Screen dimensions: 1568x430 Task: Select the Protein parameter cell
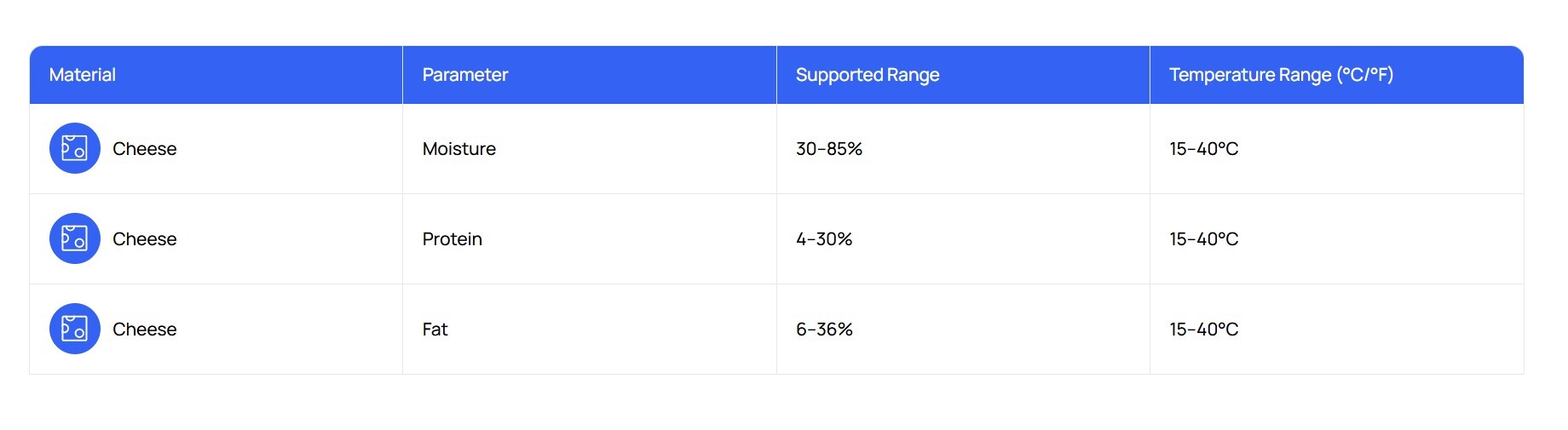click(453, 239)
